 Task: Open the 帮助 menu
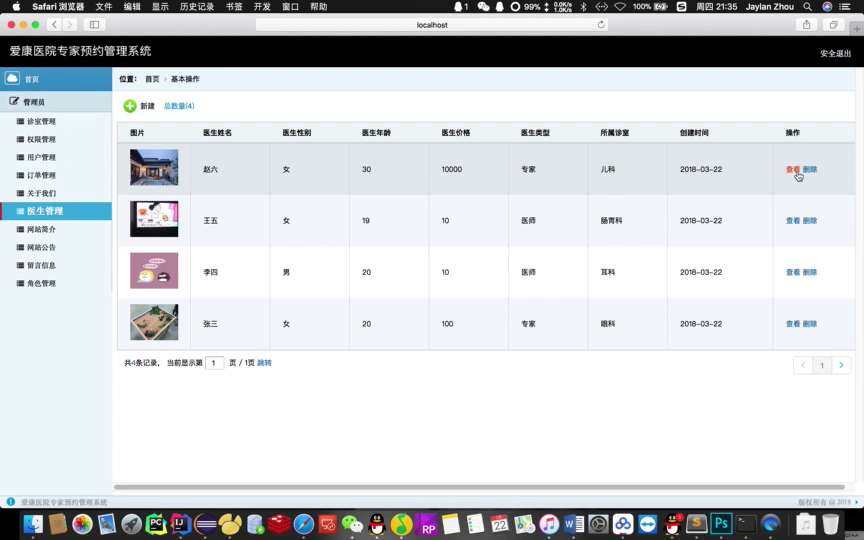coord(318,7)
